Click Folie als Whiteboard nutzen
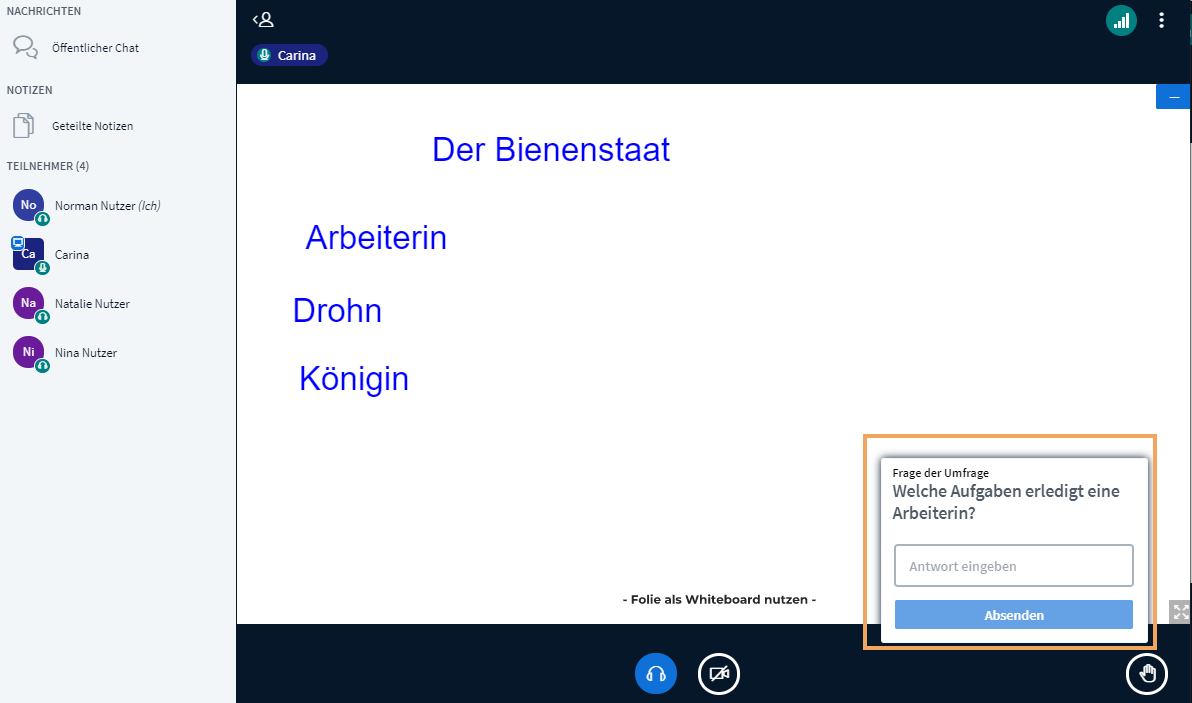Viewport: 1192px width, 703px height. pyautogui.click(x=719, y=599)
